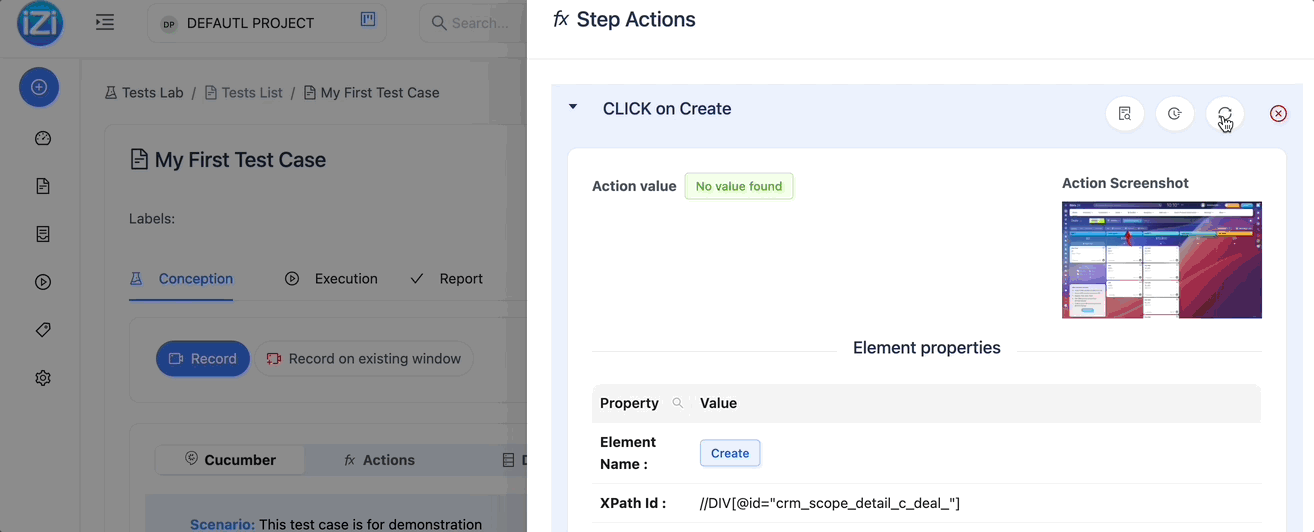Collapse the CLICK on Create step
This screenshot has width=1314, height=532.
(x=573, y=107)
